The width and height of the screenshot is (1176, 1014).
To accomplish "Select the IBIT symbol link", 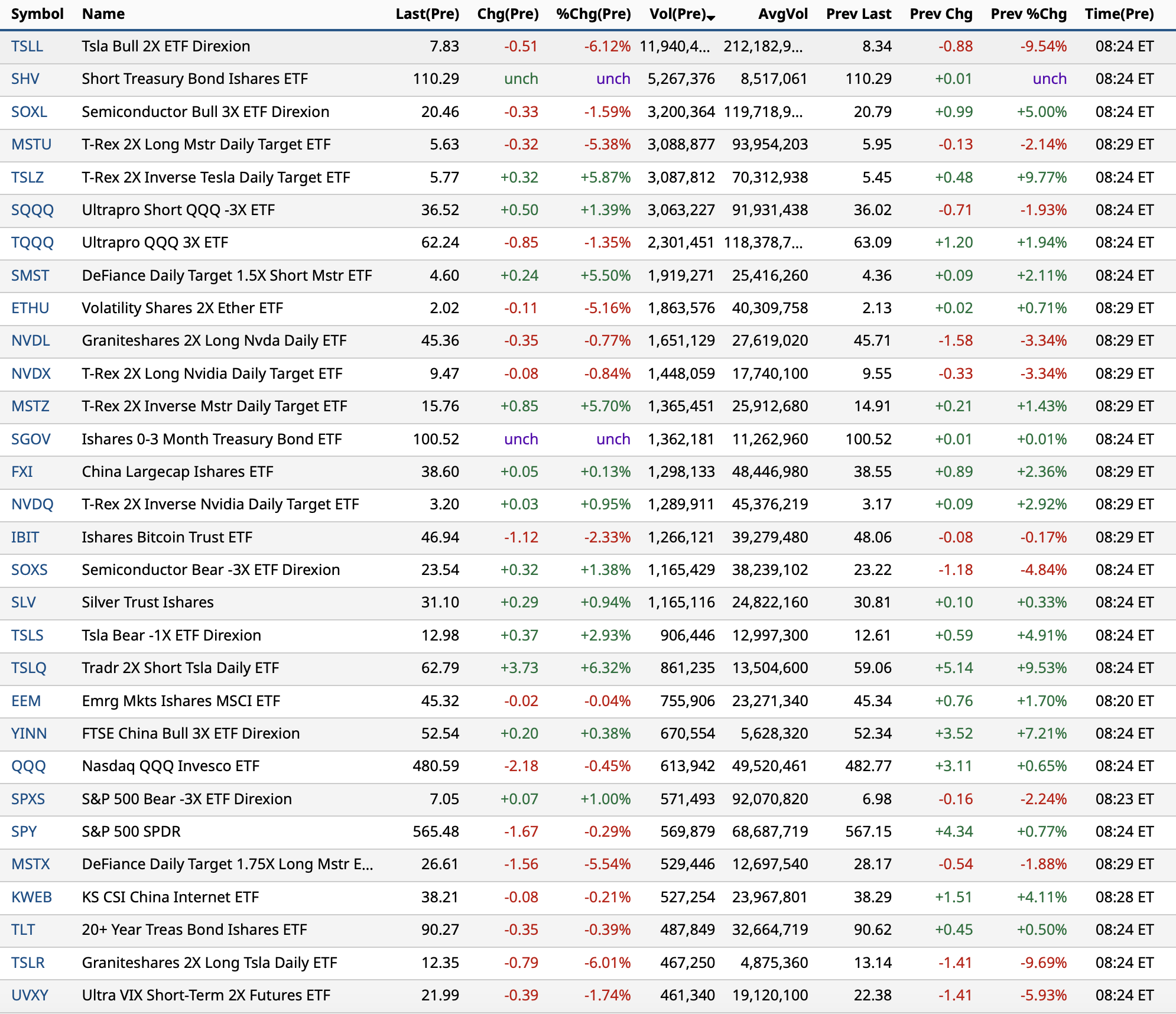I will (x=25, y=537).
